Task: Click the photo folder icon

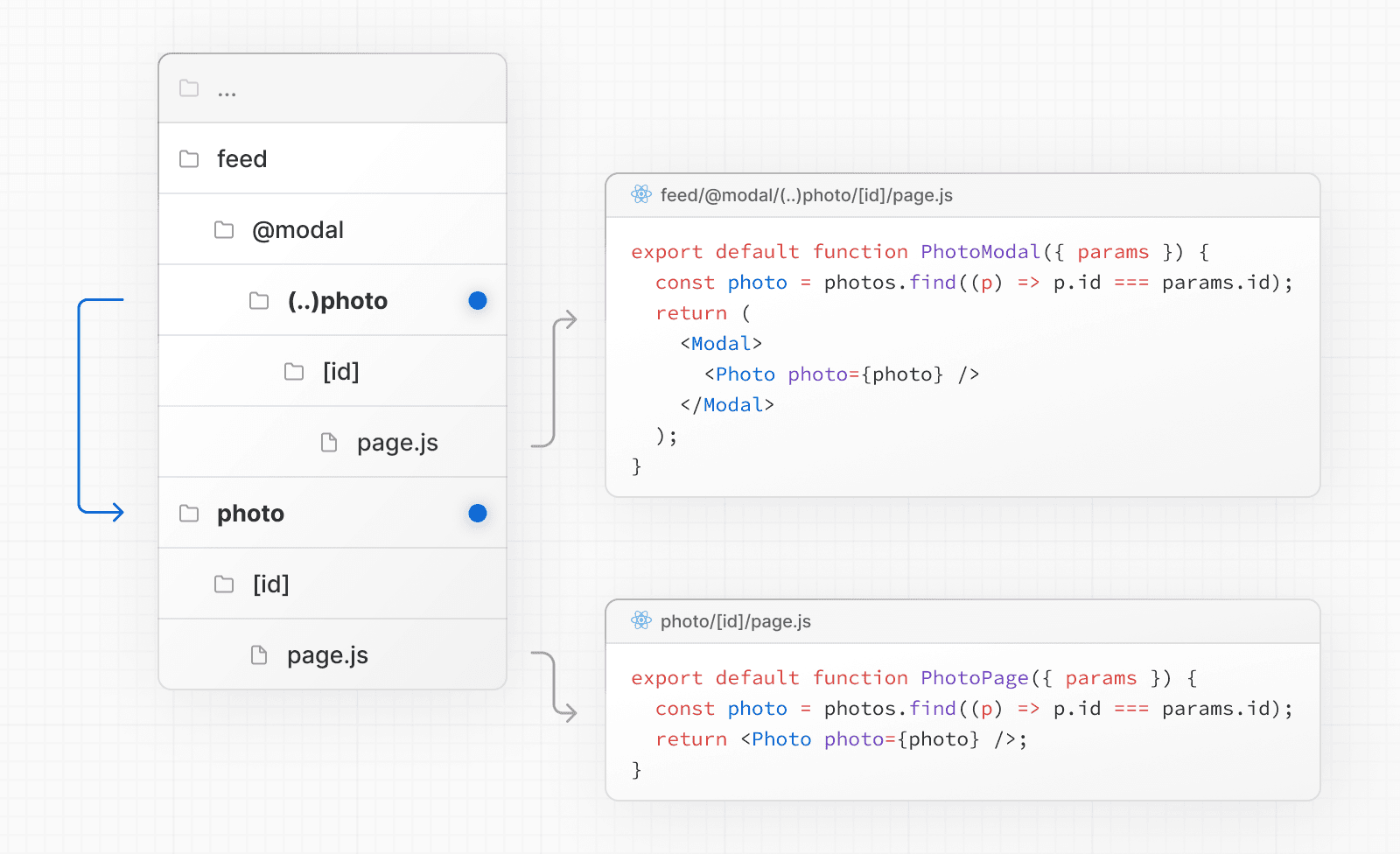Action: 189,514
